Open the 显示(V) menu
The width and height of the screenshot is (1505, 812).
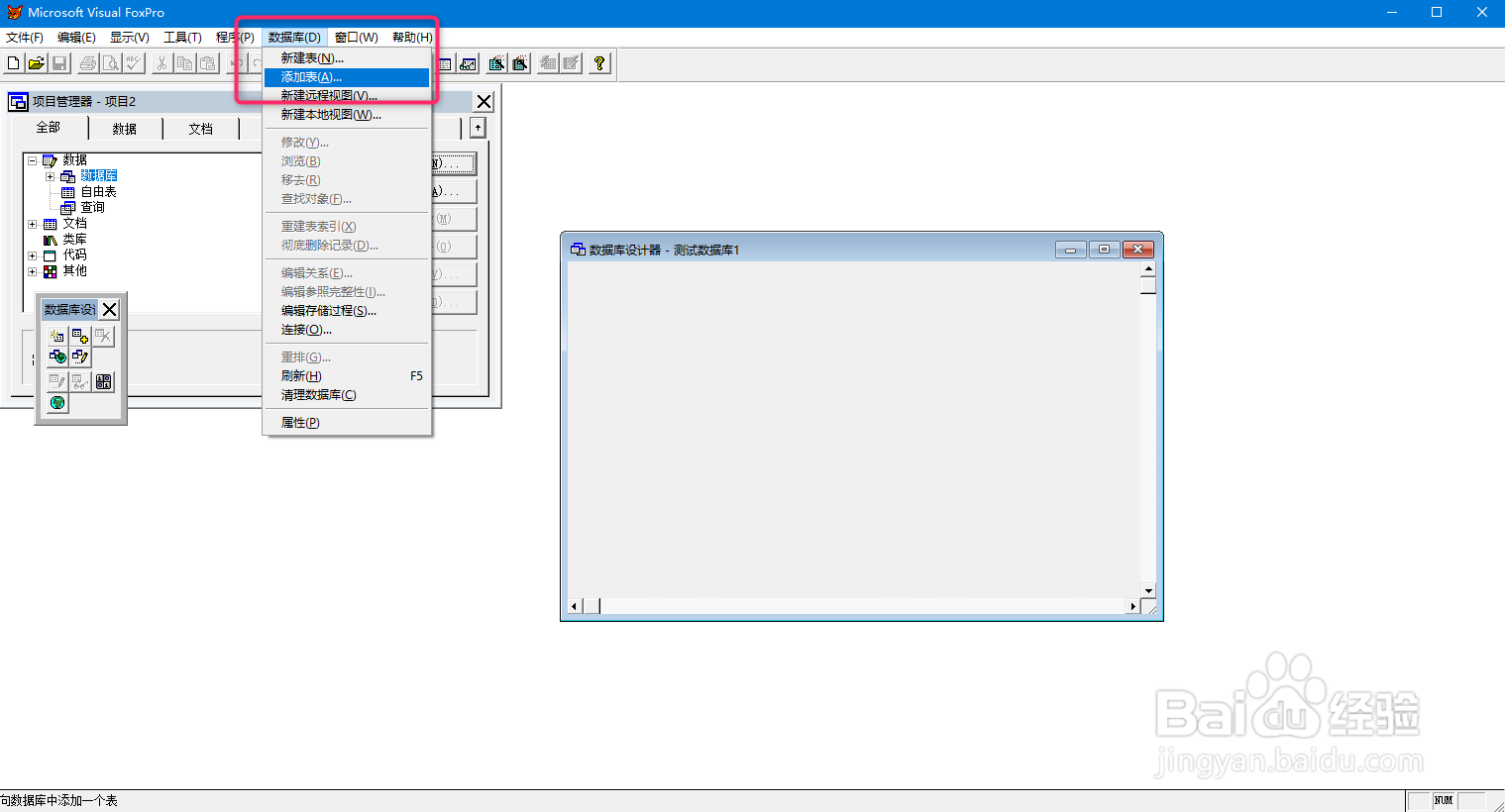click(130, 38)
